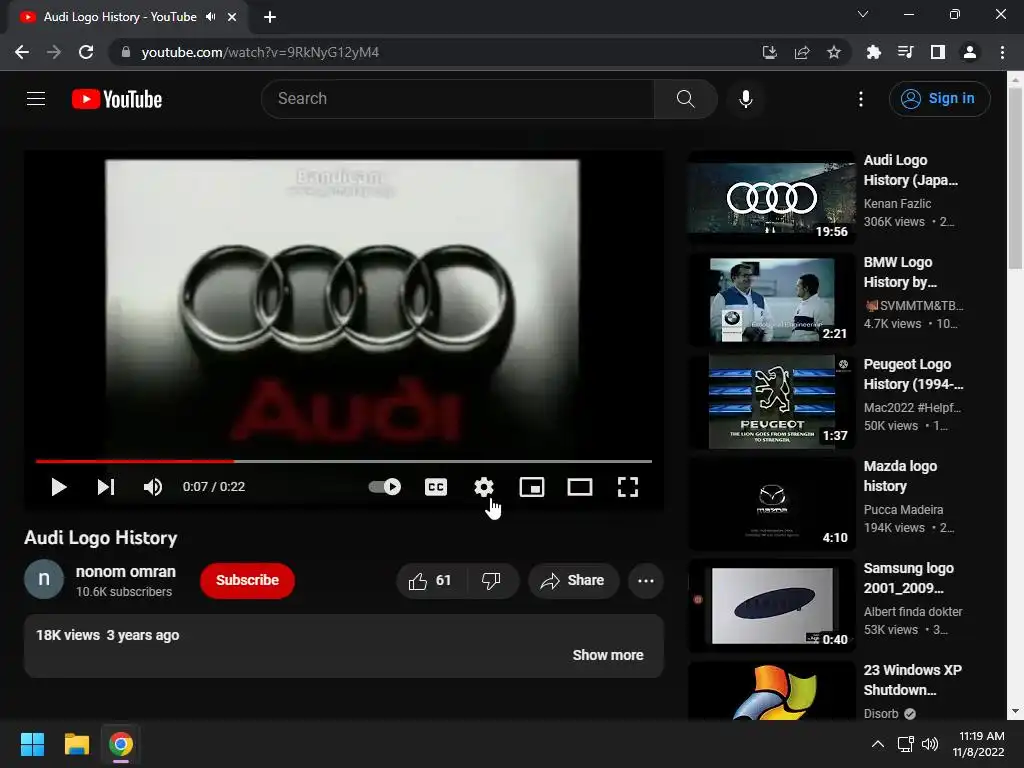Go to YouTube home via logo

[117, 99]
